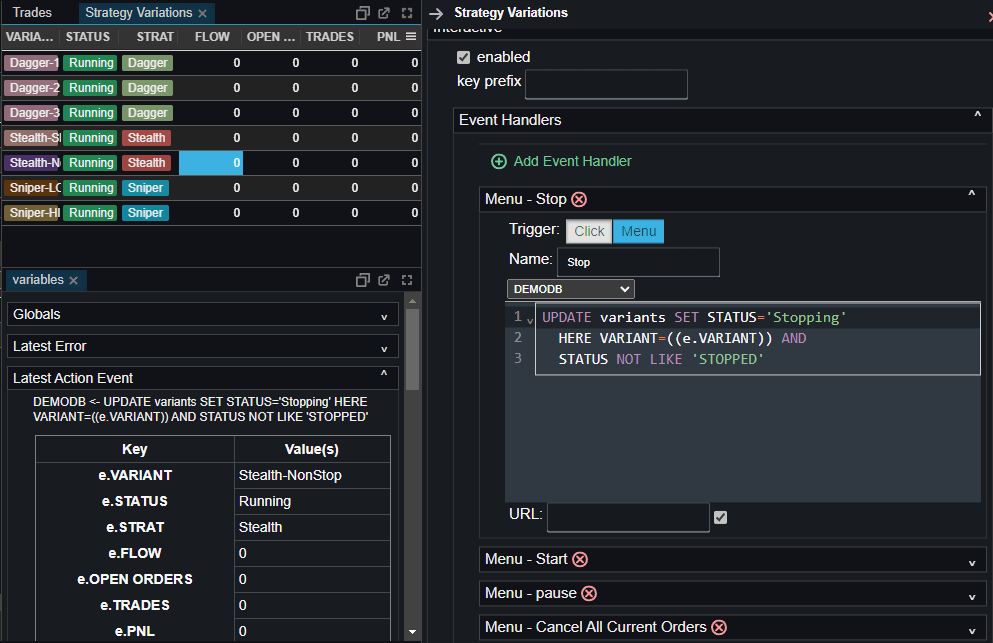Expand Menu - Cancel All Current Orders handler
Viewport: 993px width, 643px height.
pos(972,630)
